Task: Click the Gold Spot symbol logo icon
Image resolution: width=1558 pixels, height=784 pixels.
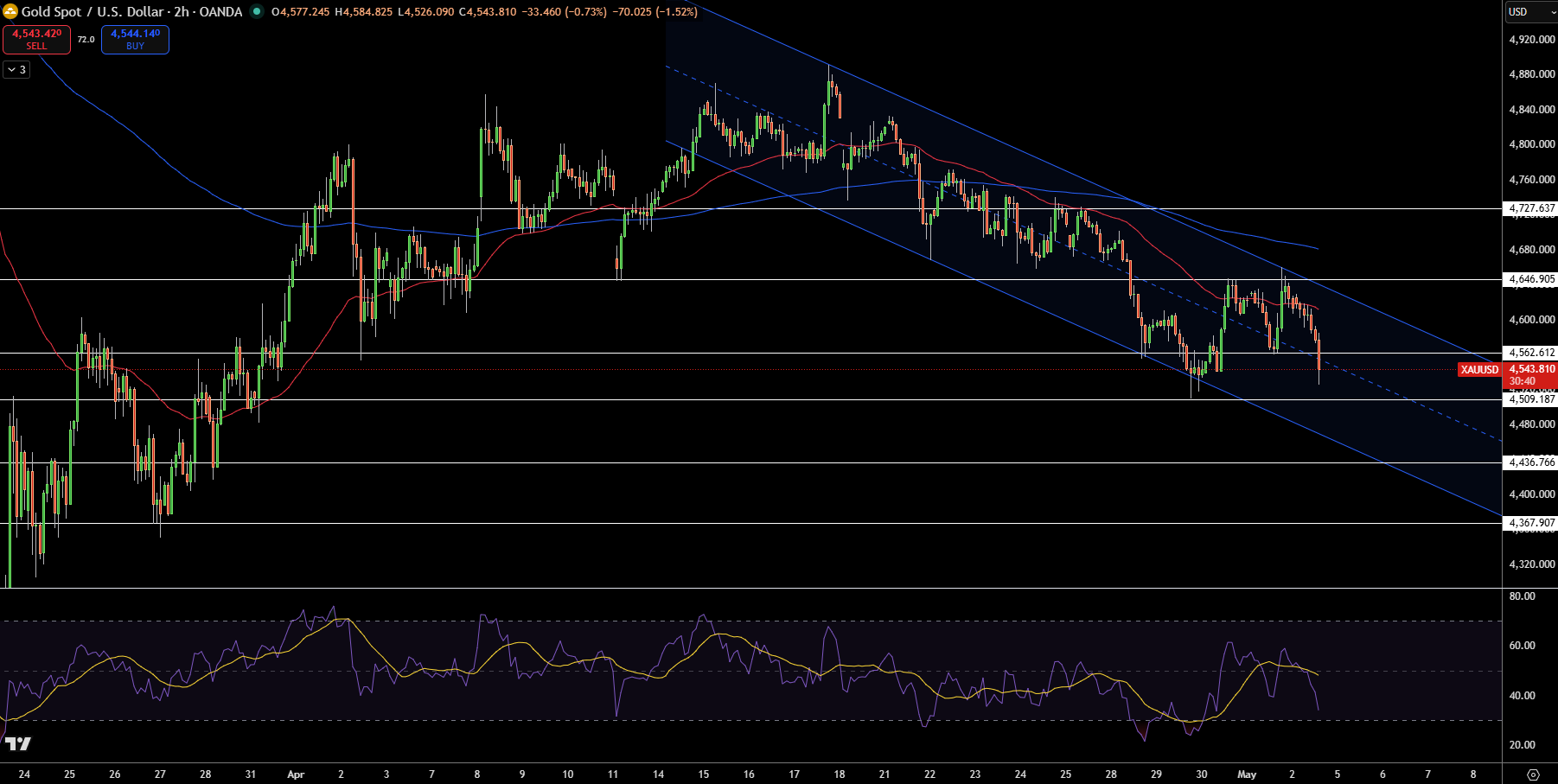Action: 10,12
